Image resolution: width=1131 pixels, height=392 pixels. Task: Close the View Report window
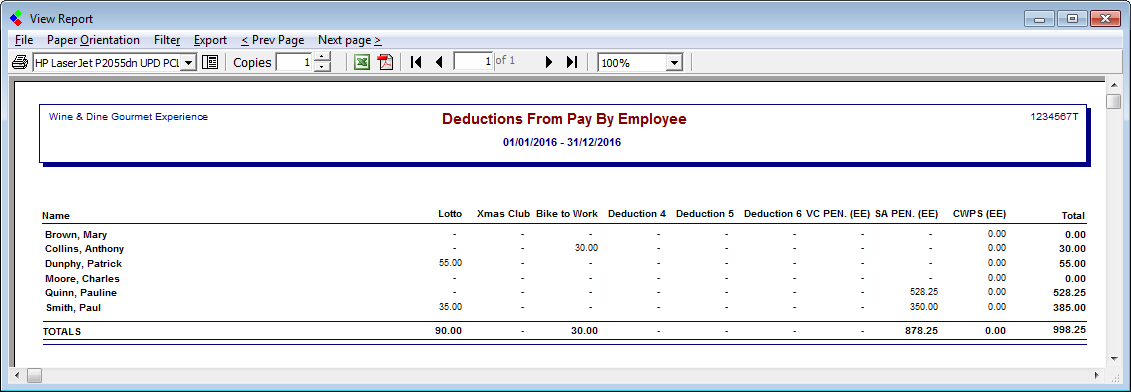(1105, 19)
